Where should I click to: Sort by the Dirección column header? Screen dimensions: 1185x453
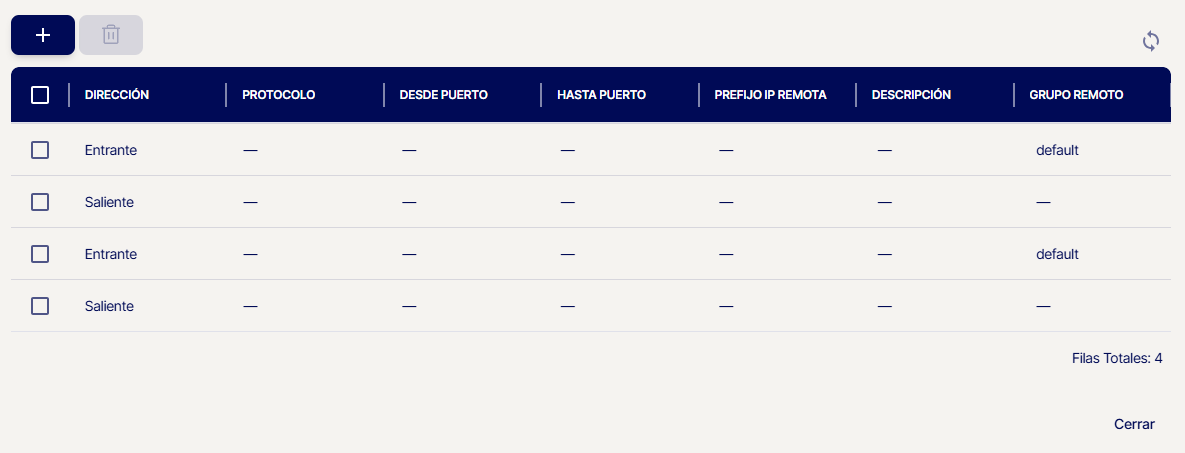tap(117, 95)
